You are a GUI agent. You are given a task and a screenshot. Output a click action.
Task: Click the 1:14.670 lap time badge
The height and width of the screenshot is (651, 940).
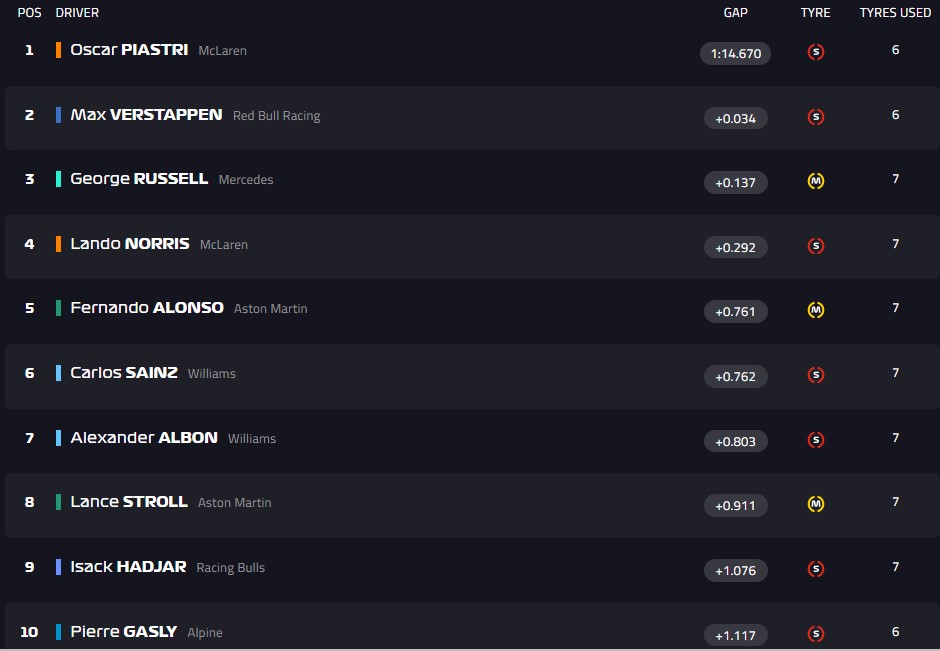click(735, 54)
